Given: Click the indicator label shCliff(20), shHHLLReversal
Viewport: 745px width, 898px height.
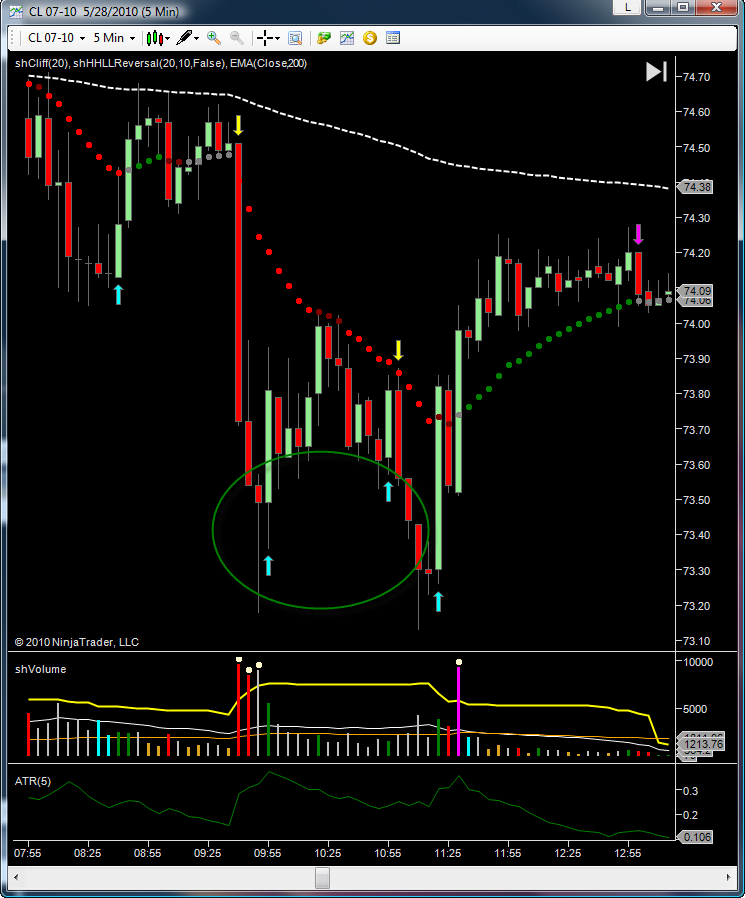Looking at the screenshot, I should 161,63.
